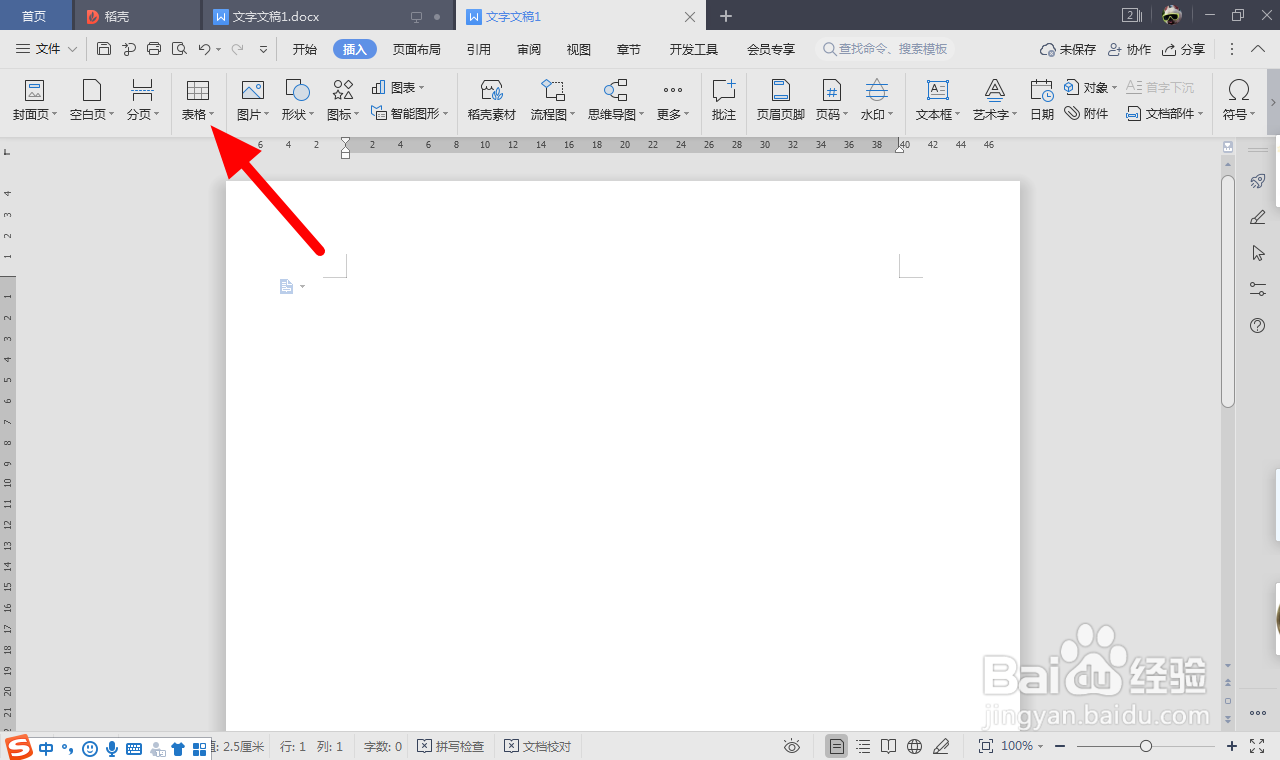
Task: Open the 100% zoom level dropdown
Action: tap(1022, 746)
